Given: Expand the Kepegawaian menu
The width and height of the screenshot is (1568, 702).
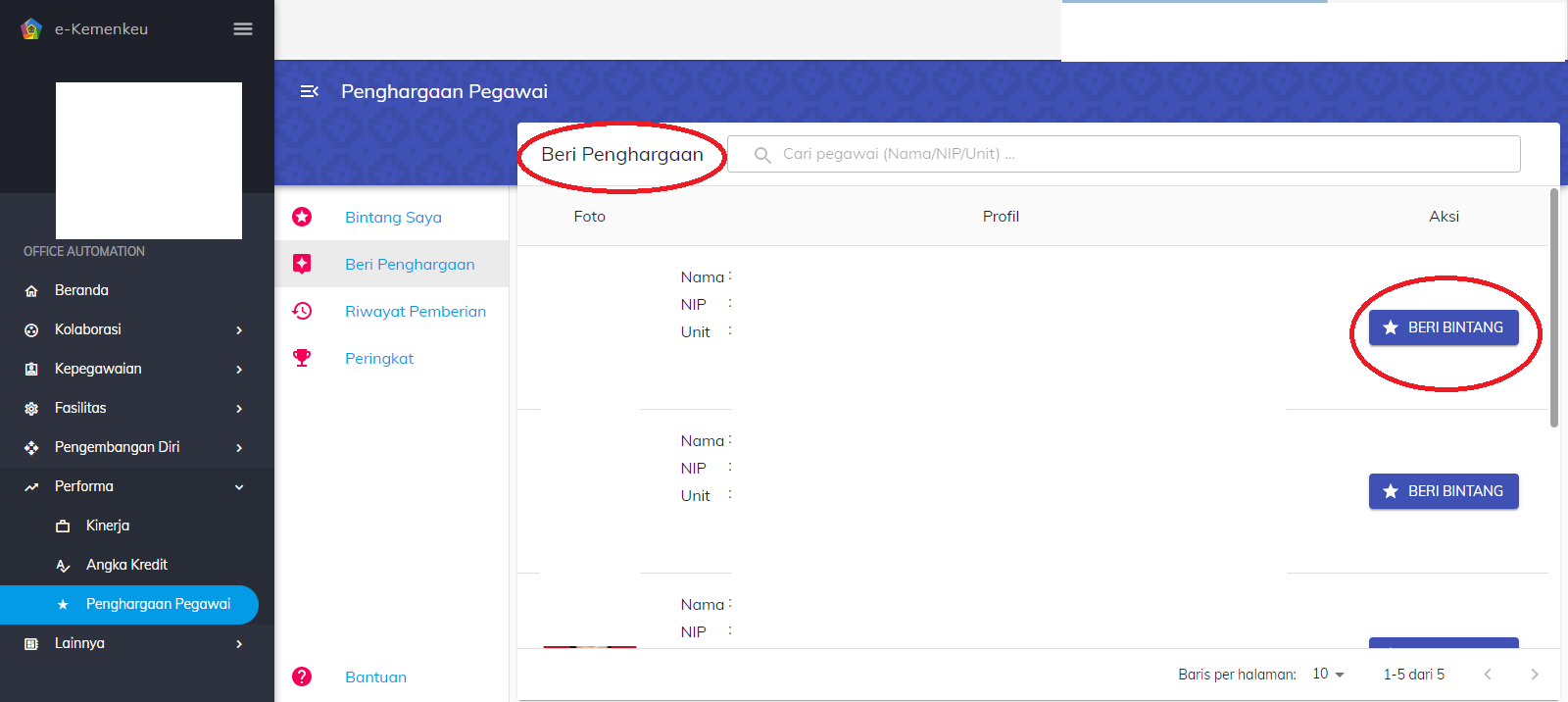Looking at the screenshot, I should point(238,370).
